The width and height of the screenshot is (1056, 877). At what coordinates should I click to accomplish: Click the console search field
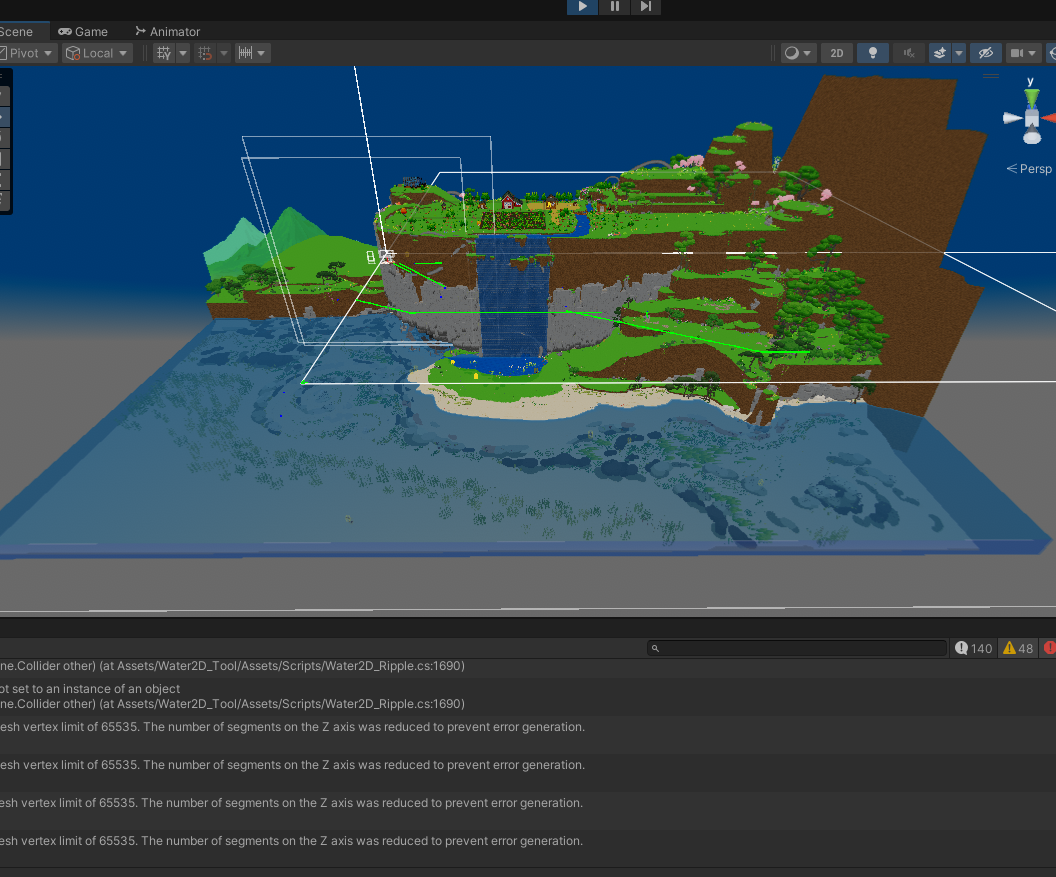(x=795, y=648)
